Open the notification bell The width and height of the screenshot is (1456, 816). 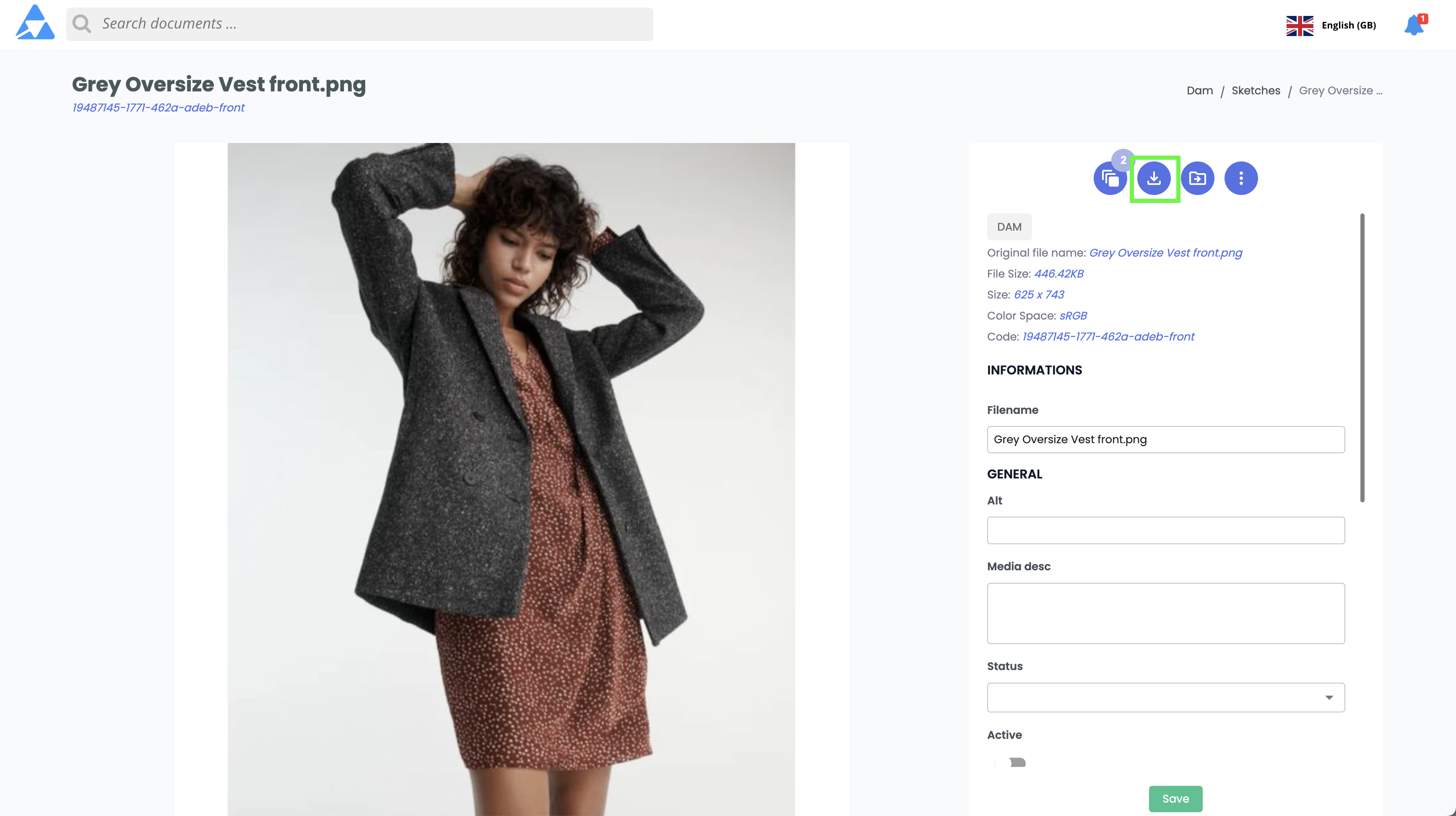pyautogui.click(x=1415, y=25)
